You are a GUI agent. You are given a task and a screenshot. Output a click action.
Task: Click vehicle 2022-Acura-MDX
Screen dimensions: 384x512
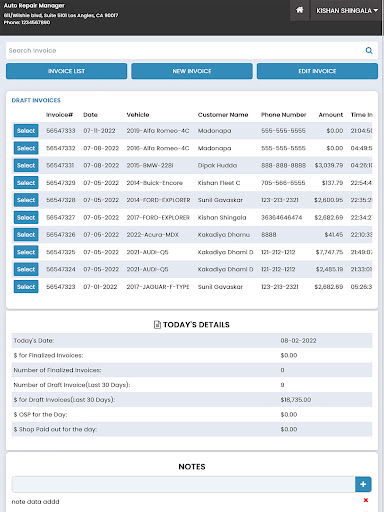[x=152, y=235]
